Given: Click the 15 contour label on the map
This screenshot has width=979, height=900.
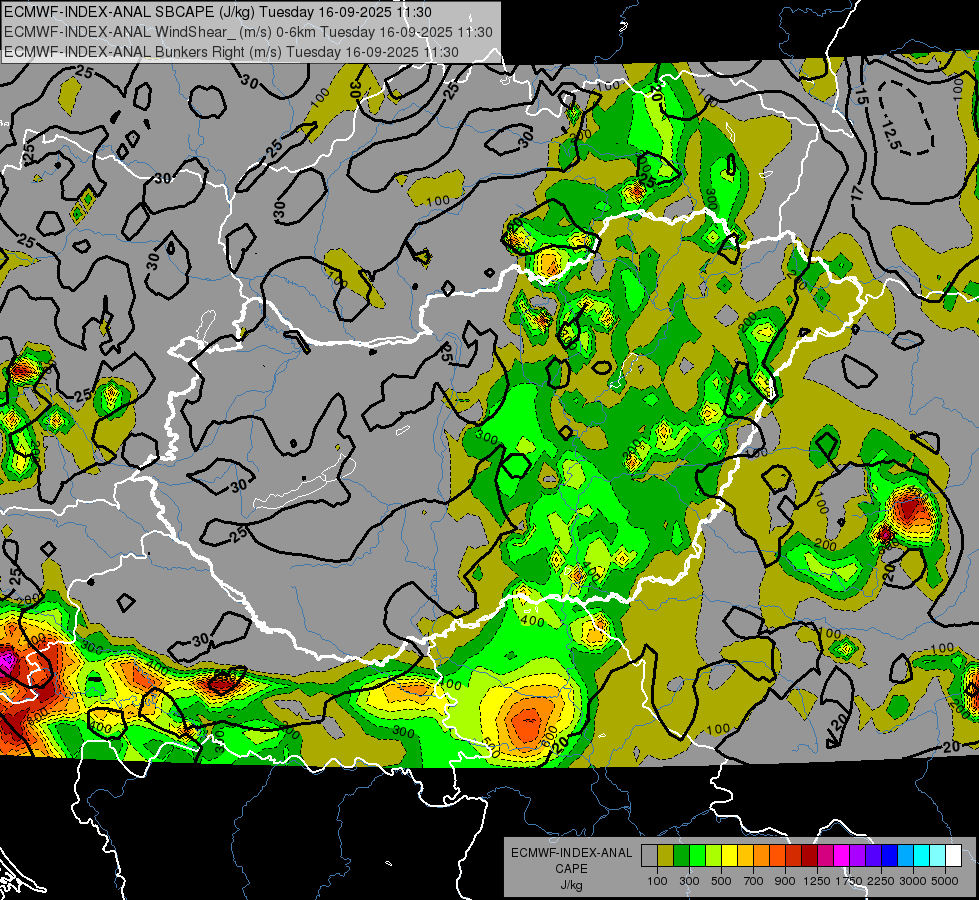Looking at the screenshot, I should [x=862, y=97].
